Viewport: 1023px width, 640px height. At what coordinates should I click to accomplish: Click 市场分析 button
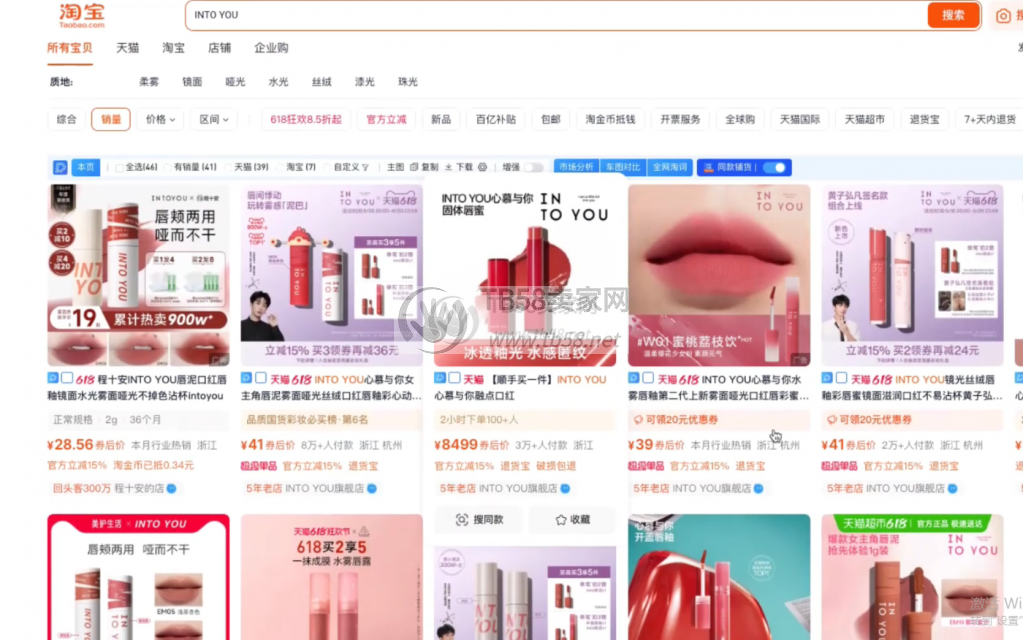(576, 168)
